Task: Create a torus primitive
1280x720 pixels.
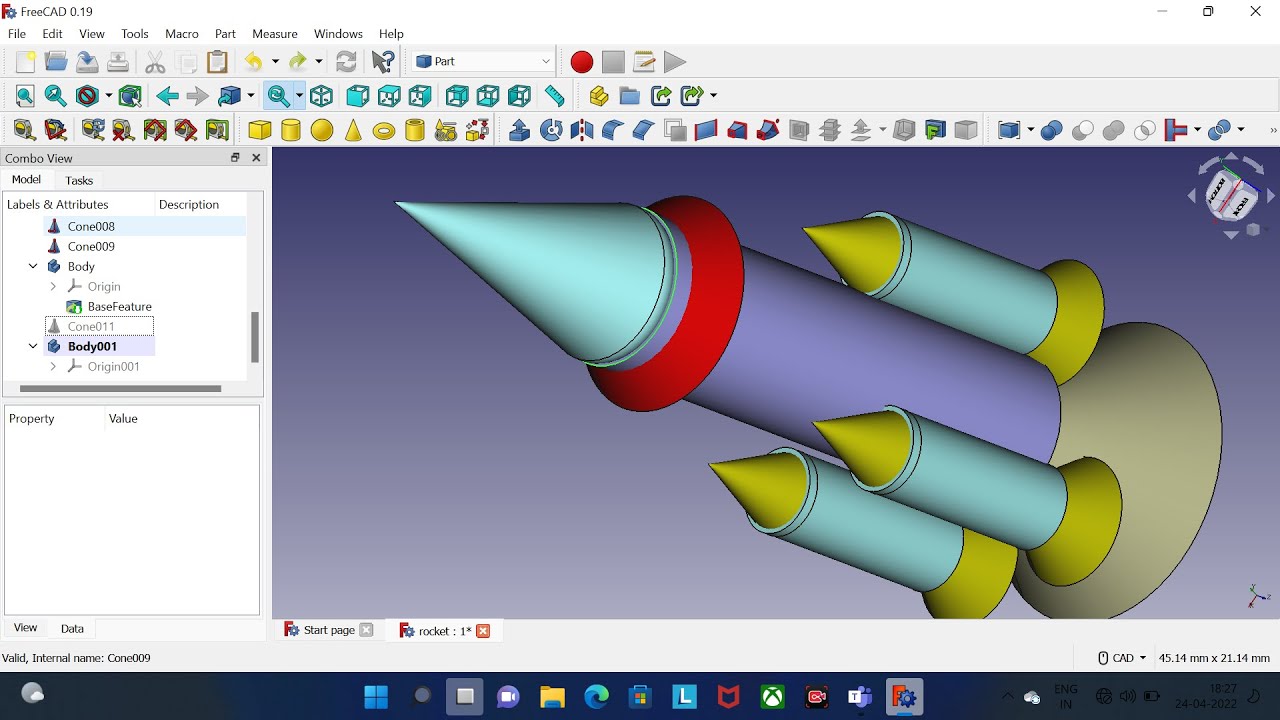Action: (x=384, y=130)
